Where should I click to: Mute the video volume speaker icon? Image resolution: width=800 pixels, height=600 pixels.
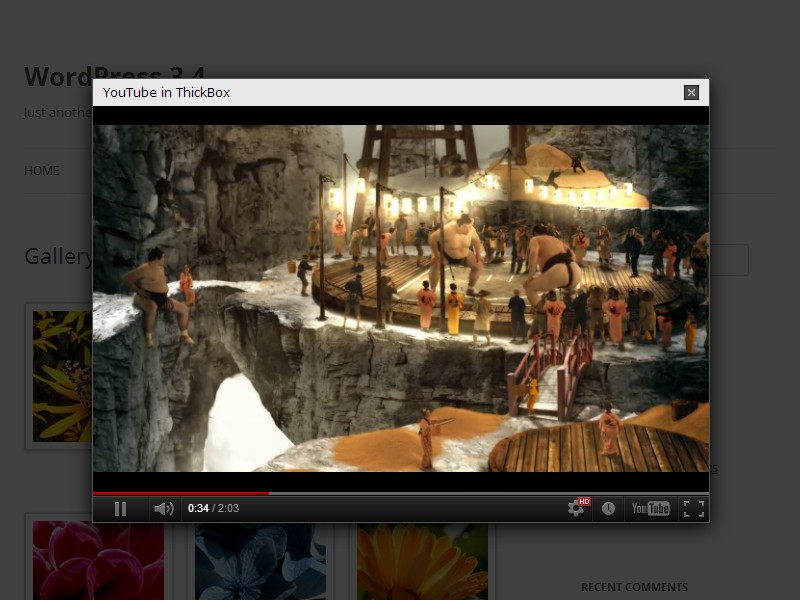point(164,509)
